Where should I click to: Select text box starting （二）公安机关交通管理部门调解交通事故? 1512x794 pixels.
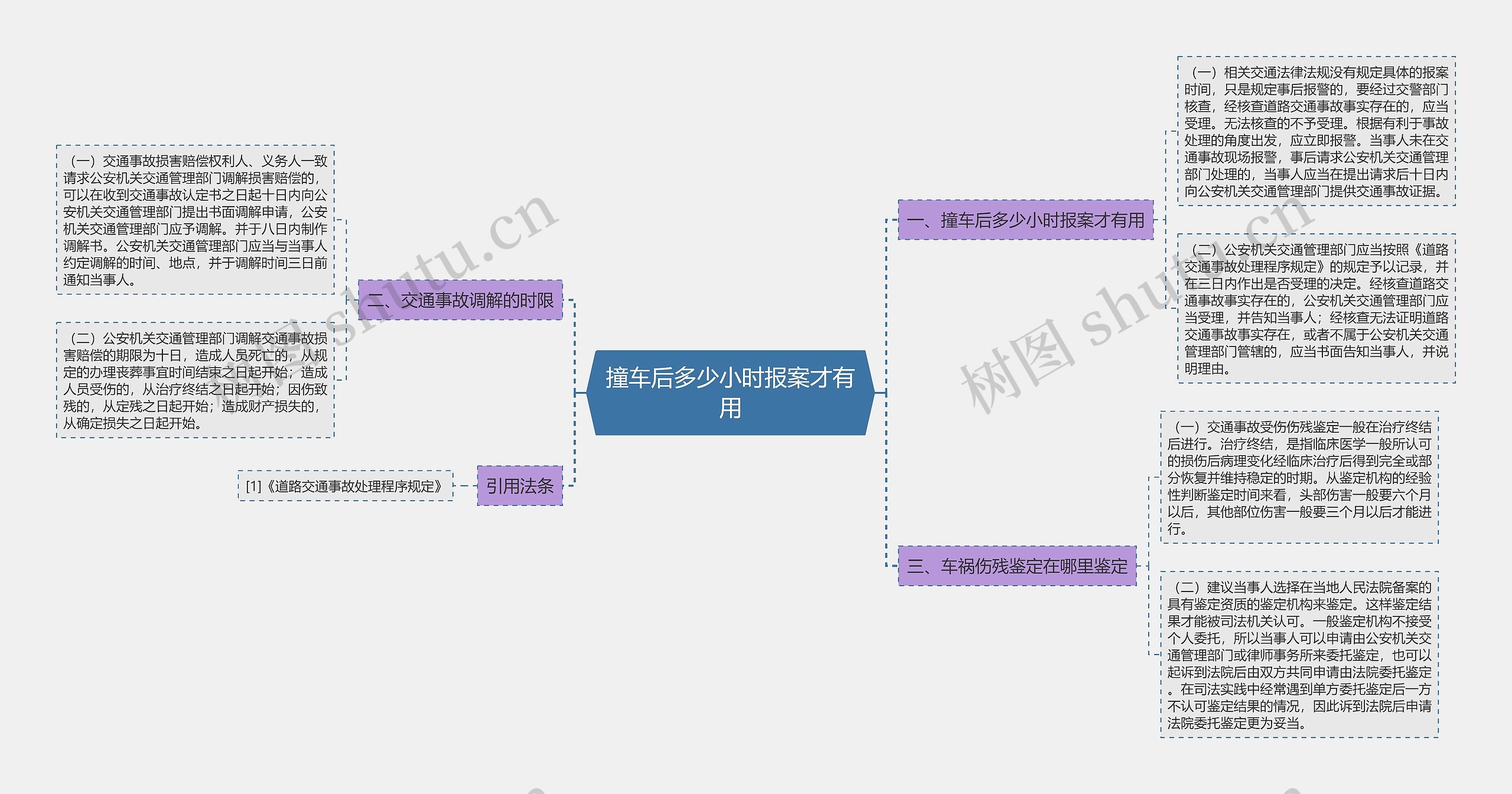(x=195, y=380)
